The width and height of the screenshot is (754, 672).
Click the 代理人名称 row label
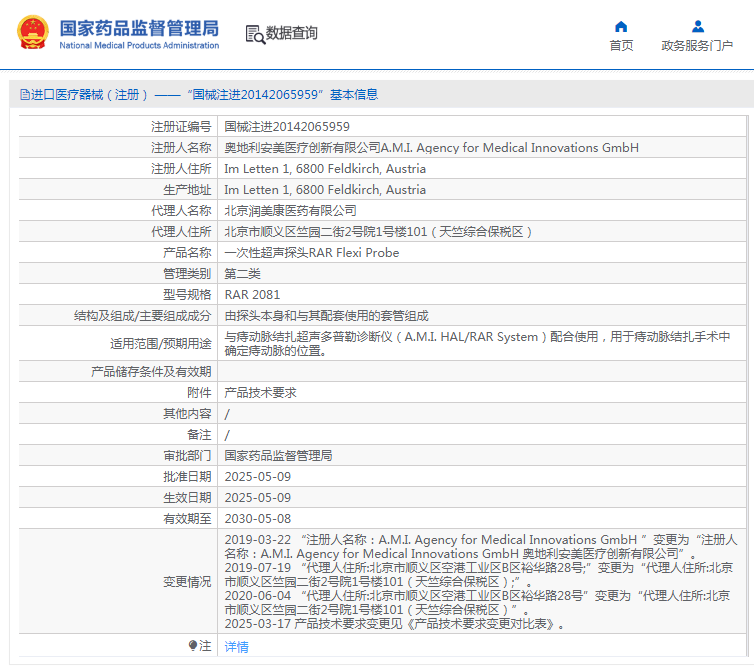click(x=181, y=211)
